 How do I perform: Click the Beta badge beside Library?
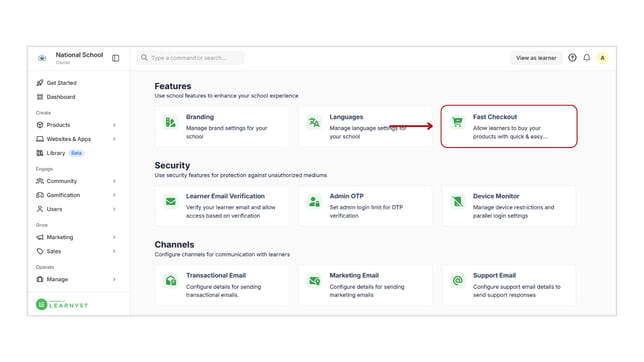(76, 153)
